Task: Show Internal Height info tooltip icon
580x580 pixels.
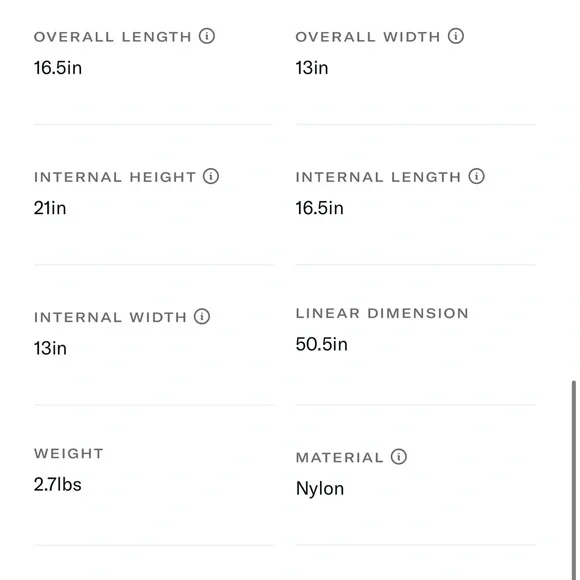Action: click(211, 176)
